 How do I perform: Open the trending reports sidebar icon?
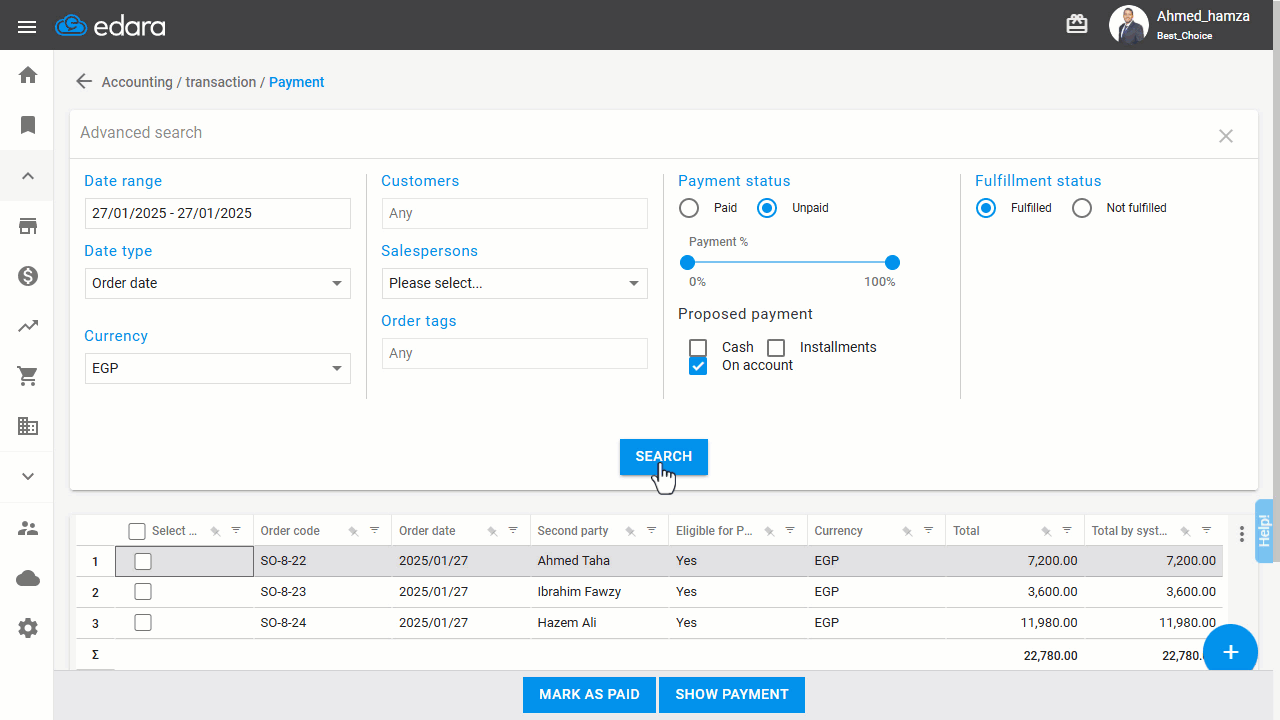pos(28,326)
